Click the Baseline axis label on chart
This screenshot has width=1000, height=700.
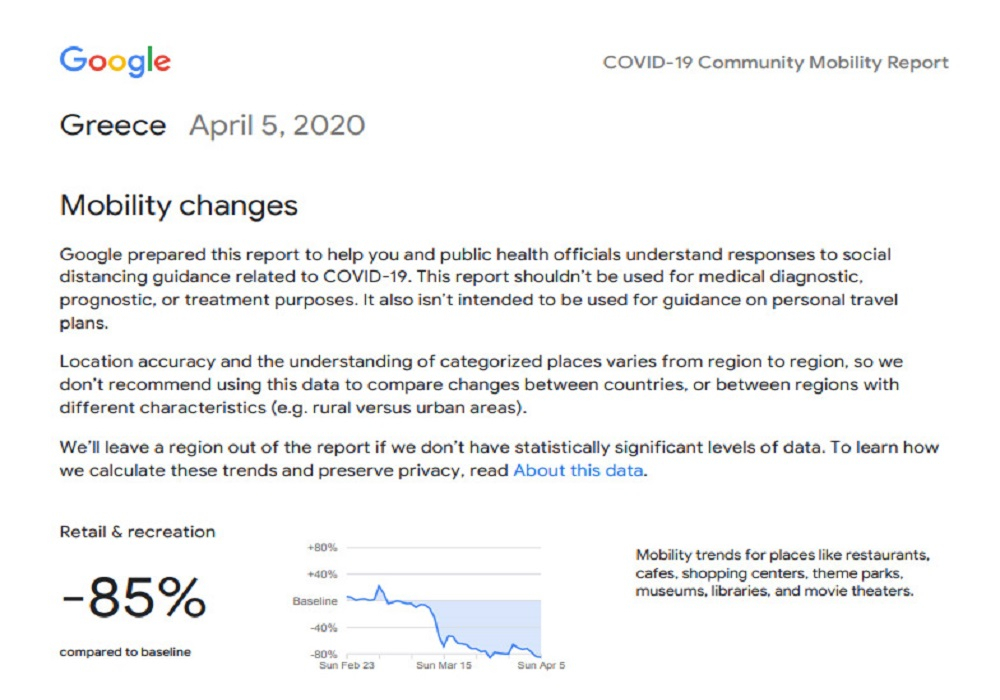tap(315, 601)
